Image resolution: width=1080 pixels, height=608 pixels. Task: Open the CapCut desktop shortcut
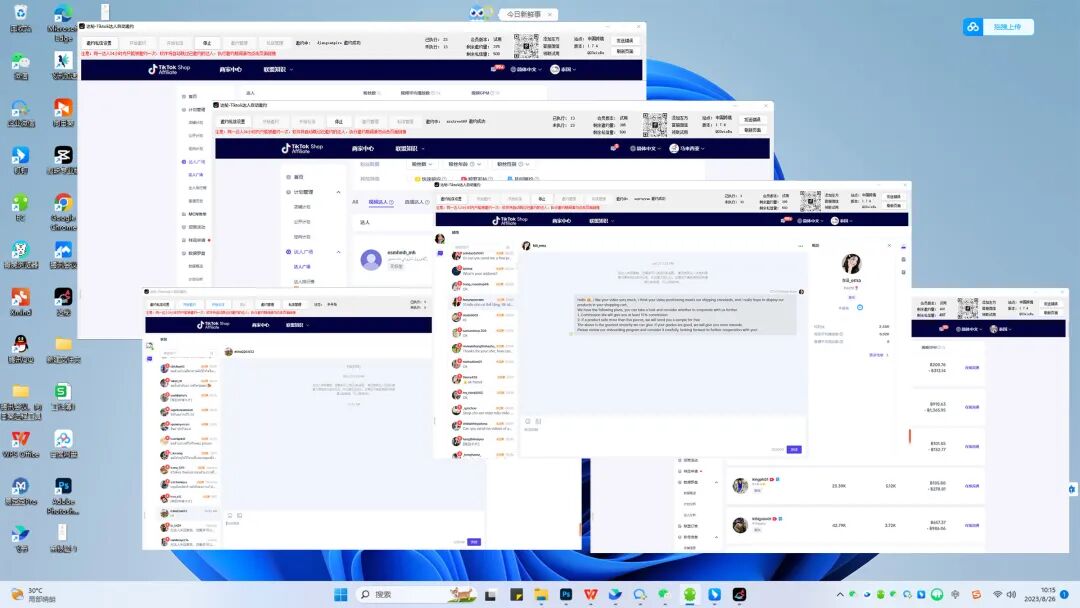click(63, 160)
